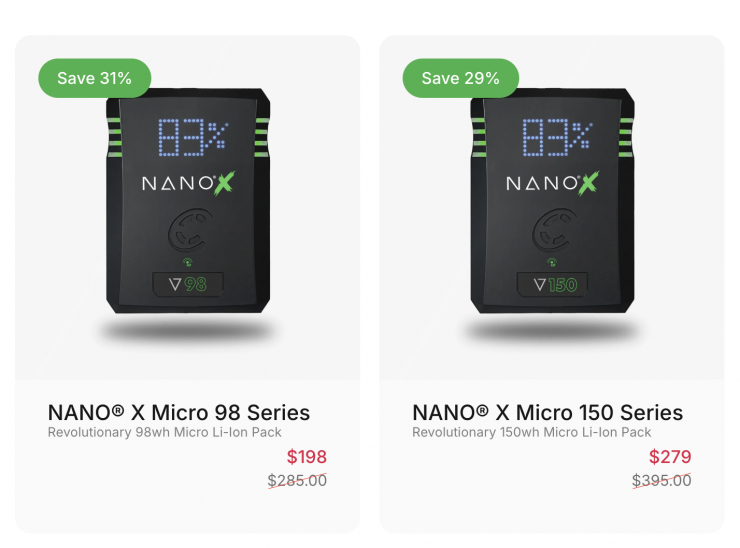Select the Revolutionary 98wh Micro Li-Ion Pack description

pos(165,433)
